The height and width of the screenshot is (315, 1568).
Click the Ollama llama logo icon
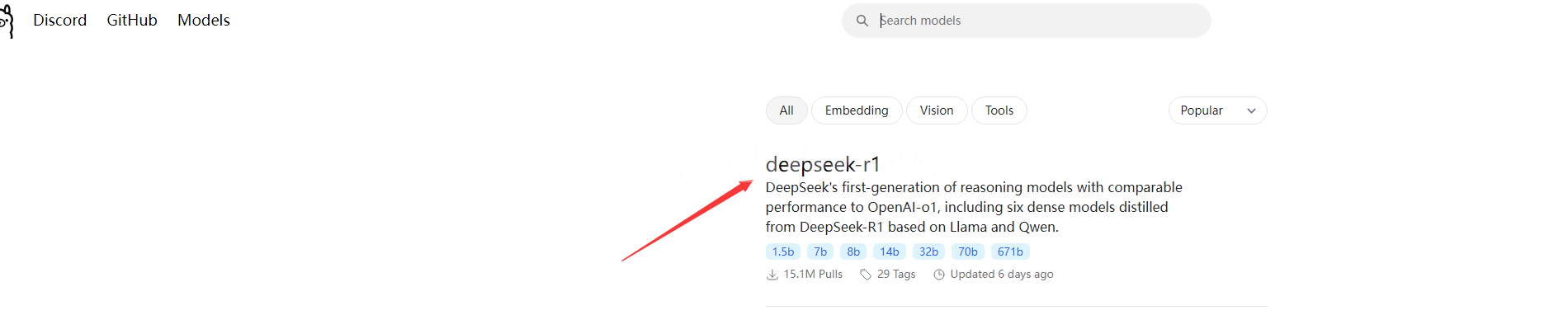pos(7,21)
